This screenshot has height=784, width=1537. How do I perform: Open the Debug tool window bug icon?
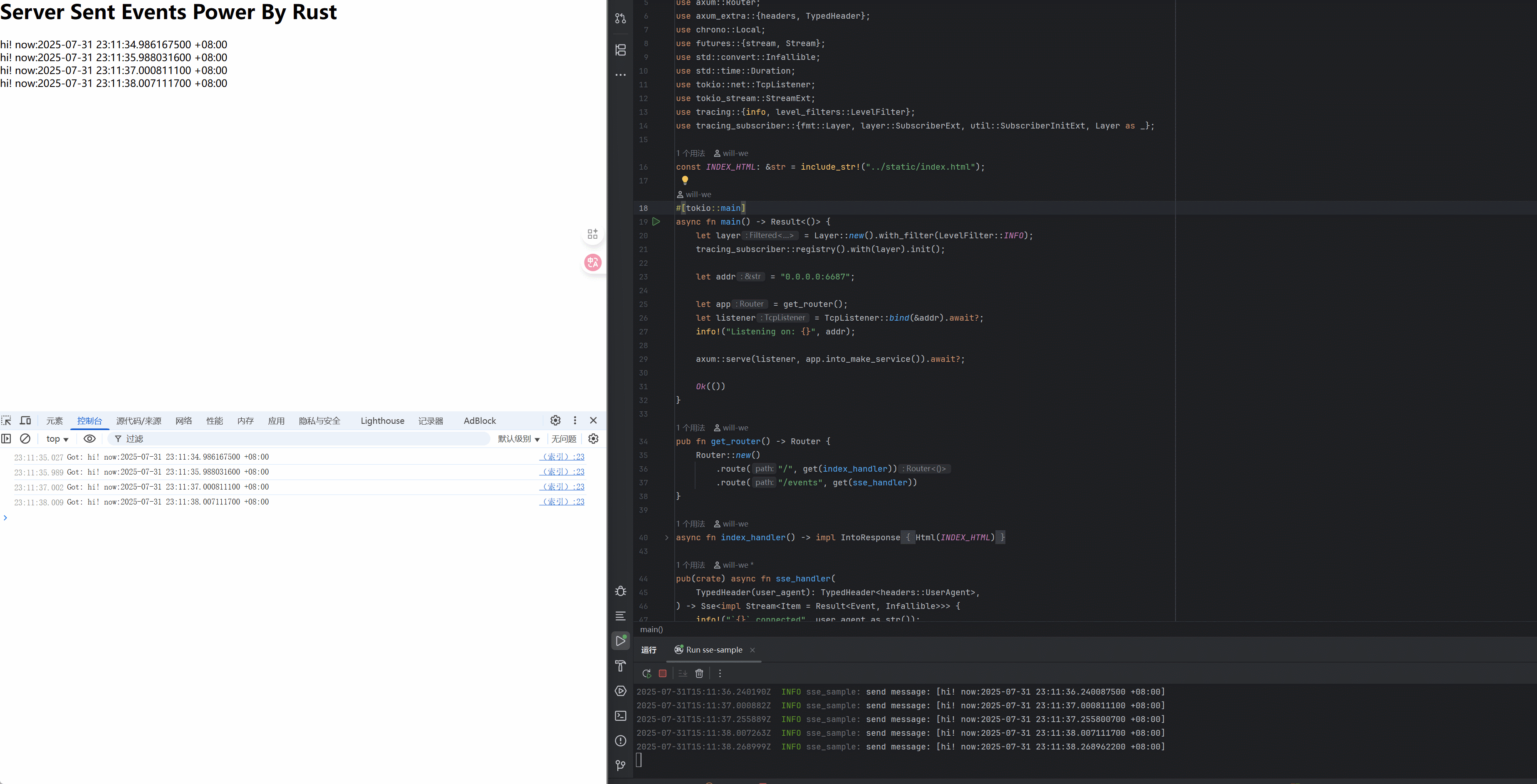click(x=621, y=591)
